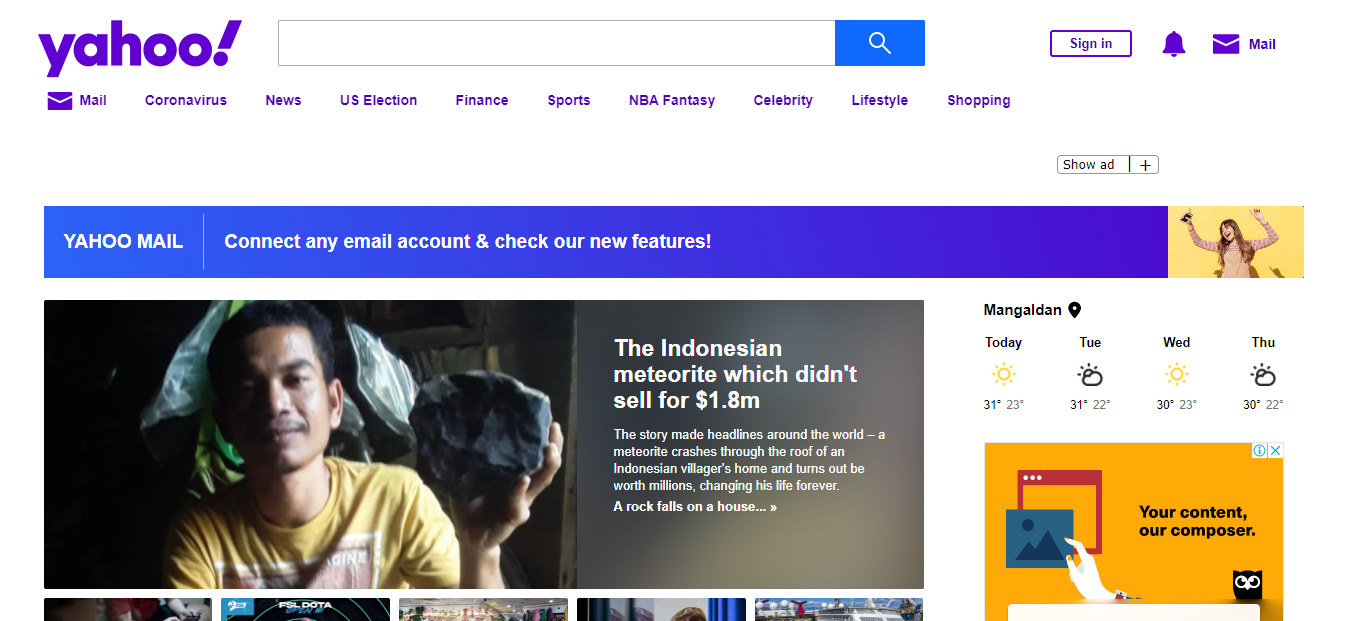Click Tuesday's partly cloudy weather icon
The height and width of the screenshot is (621, 1348).
1090,375
